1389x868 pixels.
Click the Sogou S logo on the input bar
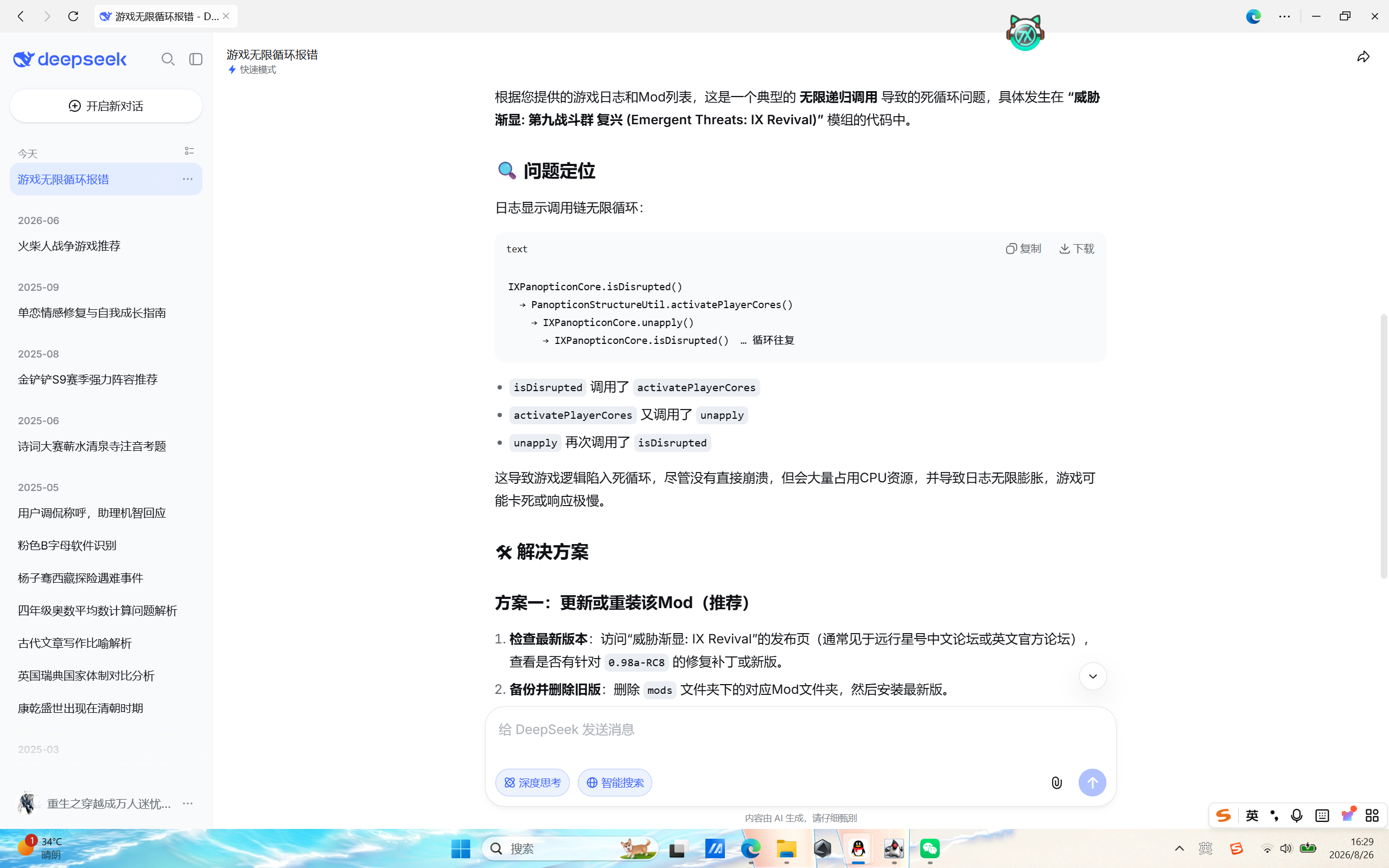point(1223,816)
